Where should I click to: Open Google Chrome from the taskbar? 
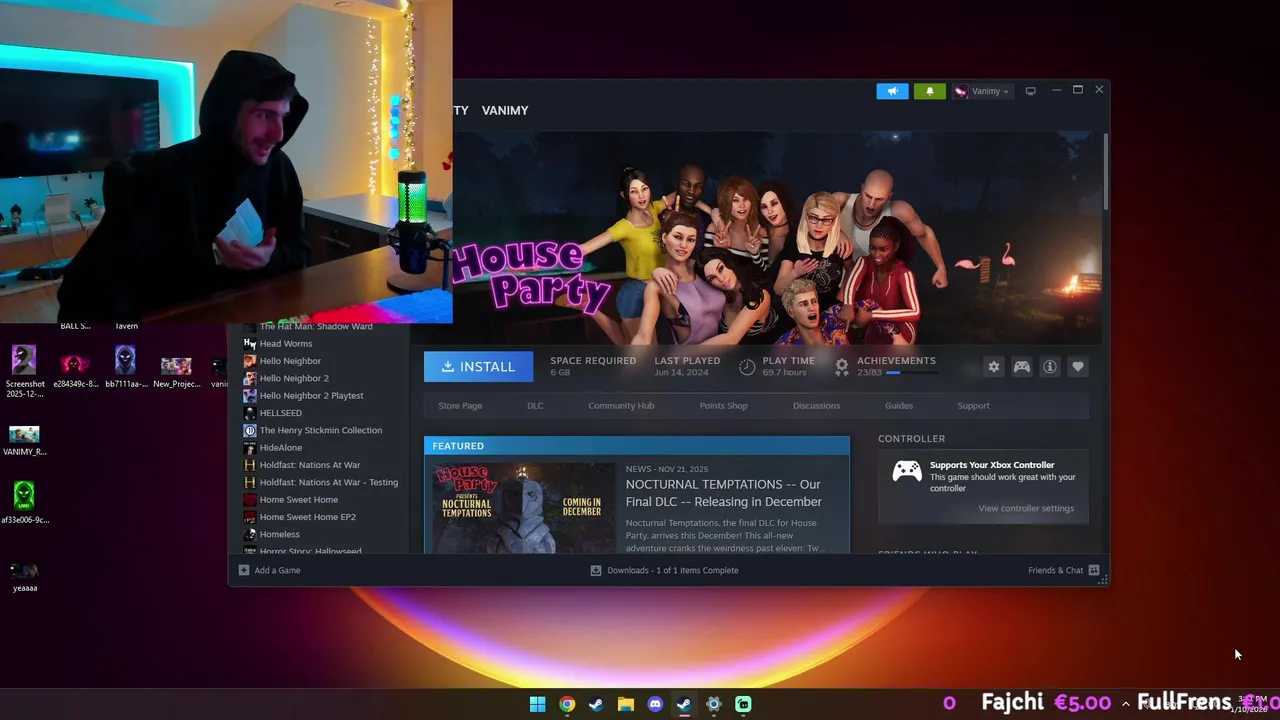tap(567, 704)
